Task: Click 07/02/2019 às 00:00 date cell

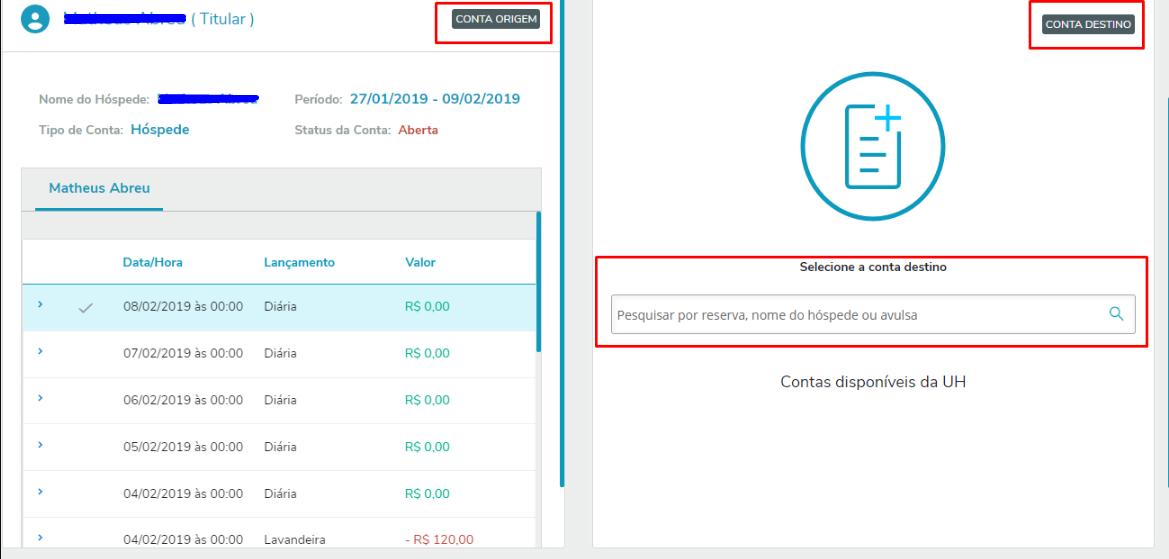Action: tap(183, 353)
